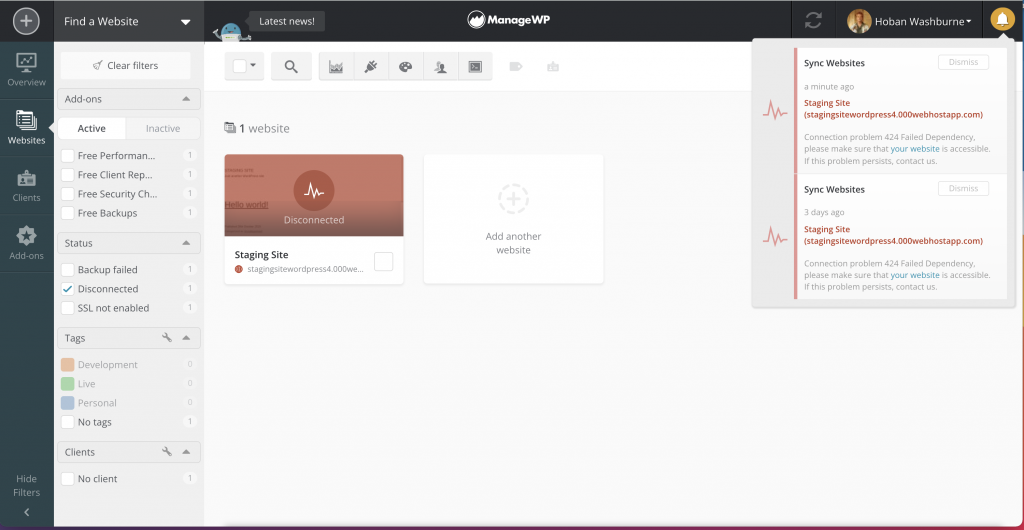Click the Development tag color swatch
1024x530 pixels.
[x=67, y=365]
